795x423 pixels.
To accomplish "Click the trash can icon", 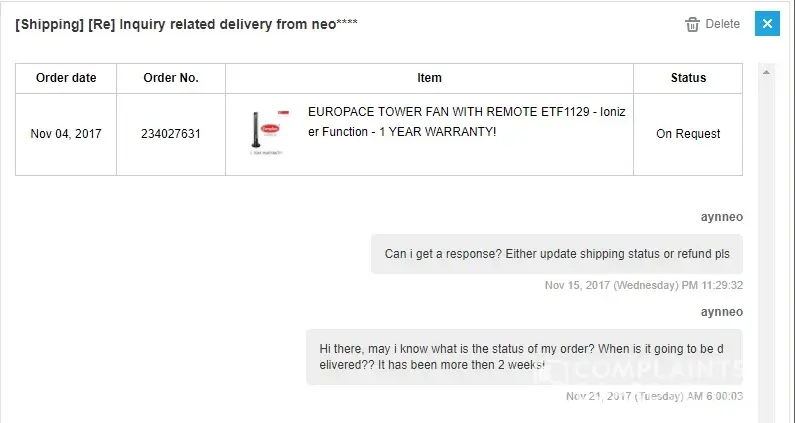I will point(692,24).
